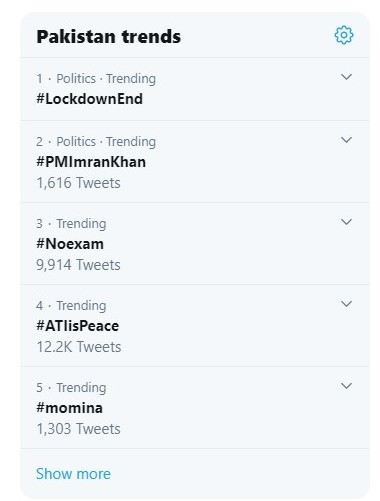The height and width of the screenshot is (501, 380).
Task: Open chevron menu beside #momina
Action: coord(346,386)
